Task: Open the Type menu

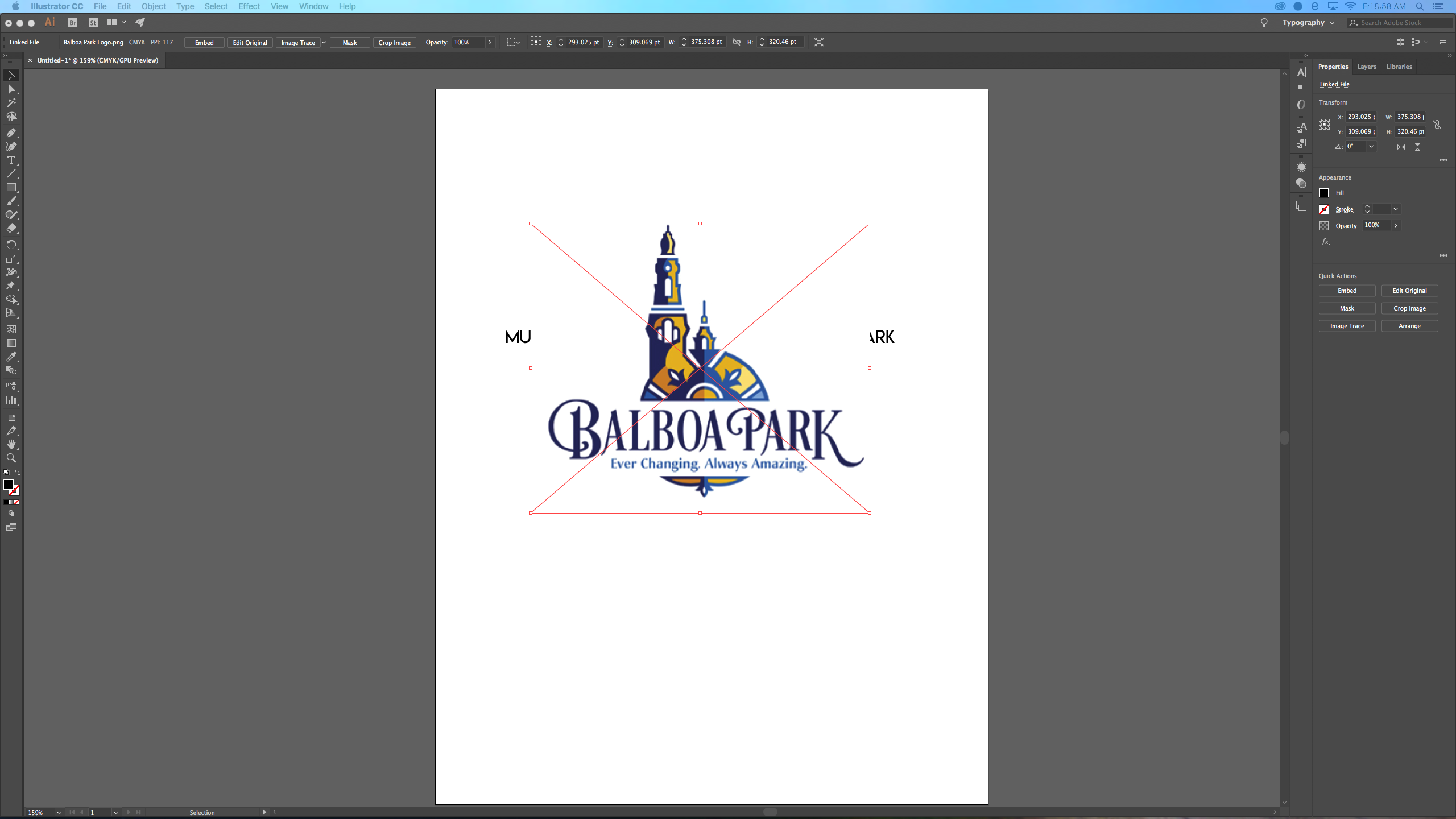Action: [185, 6]
